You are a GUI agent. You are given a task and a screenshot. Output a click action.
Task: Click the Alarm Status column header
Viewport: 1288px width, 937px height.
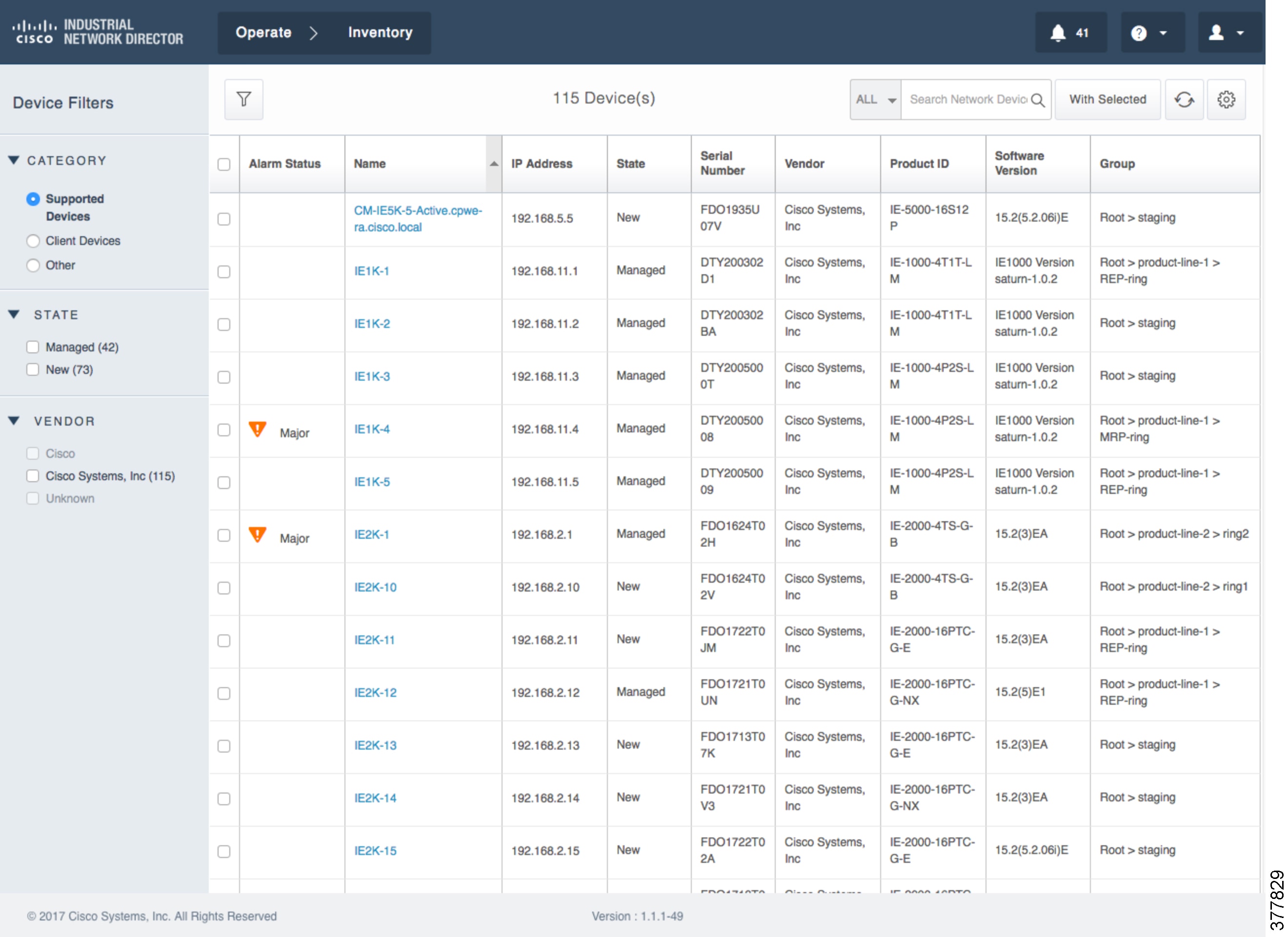pos(284,163)
